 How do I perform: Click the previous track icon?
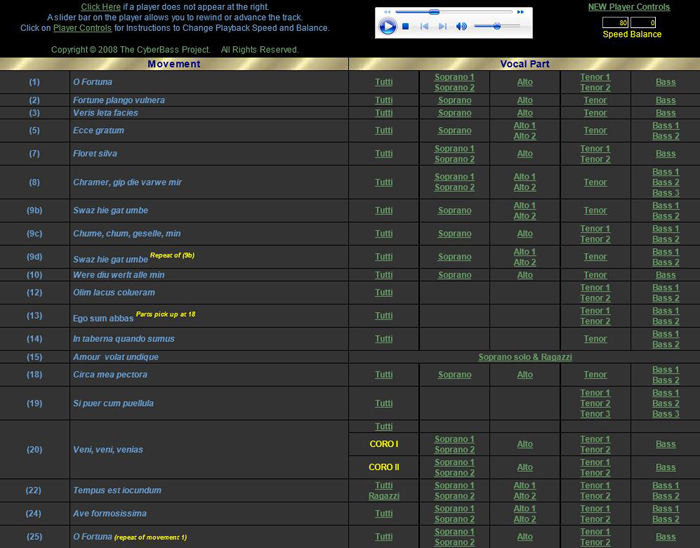click(424, 26)
